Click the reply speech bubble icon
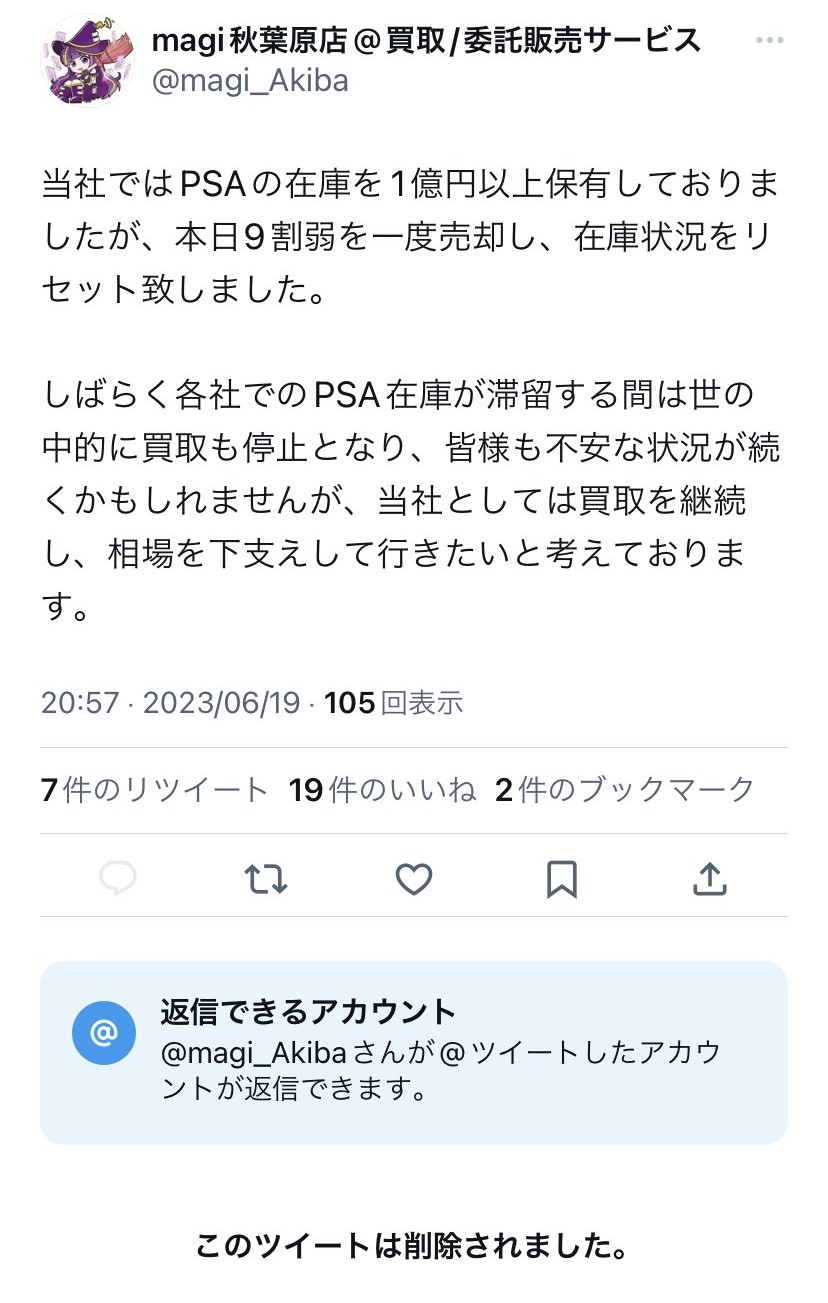828x1303 pixels. [119, 879]
